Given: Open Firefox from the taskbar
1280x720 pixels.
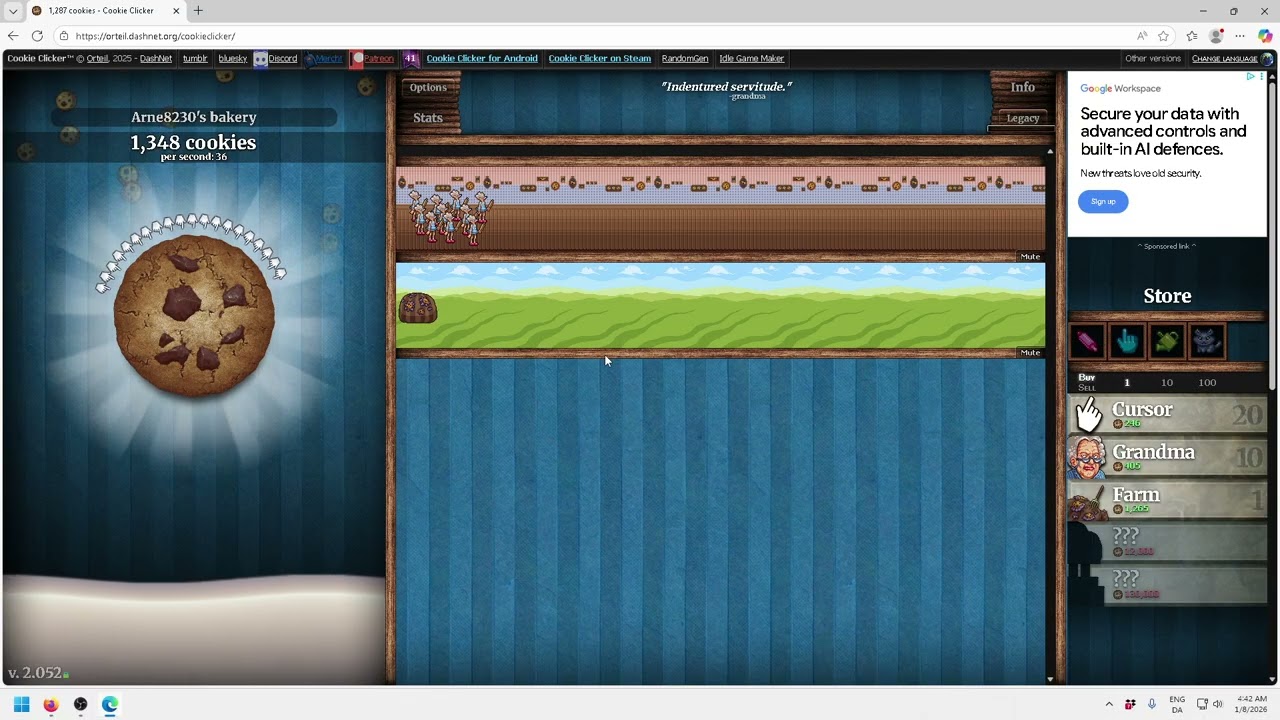Looking at the screenshot, I should point(51,704).
